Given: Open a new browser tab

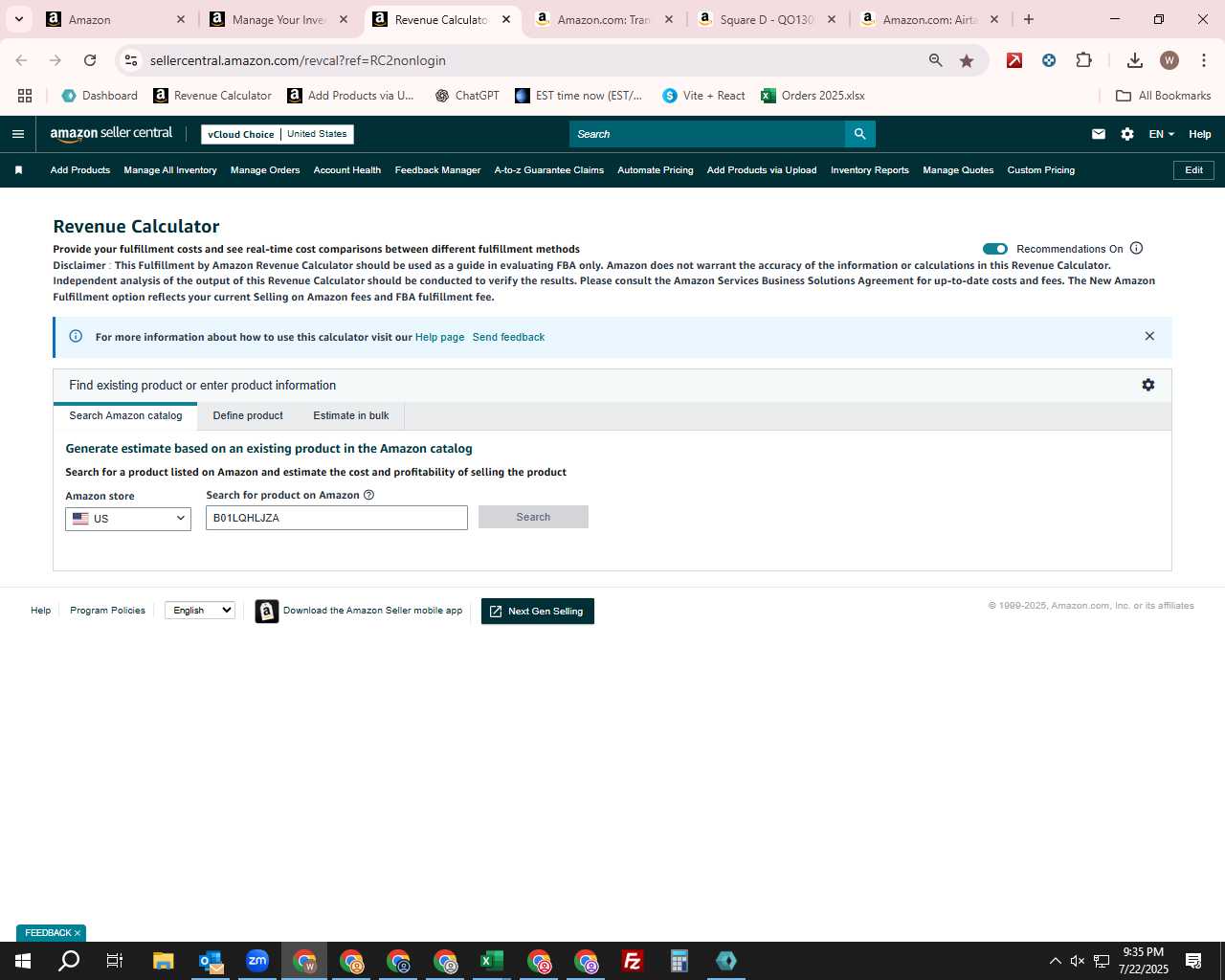Looking at the screenshot, I should tap(1029, 19).
